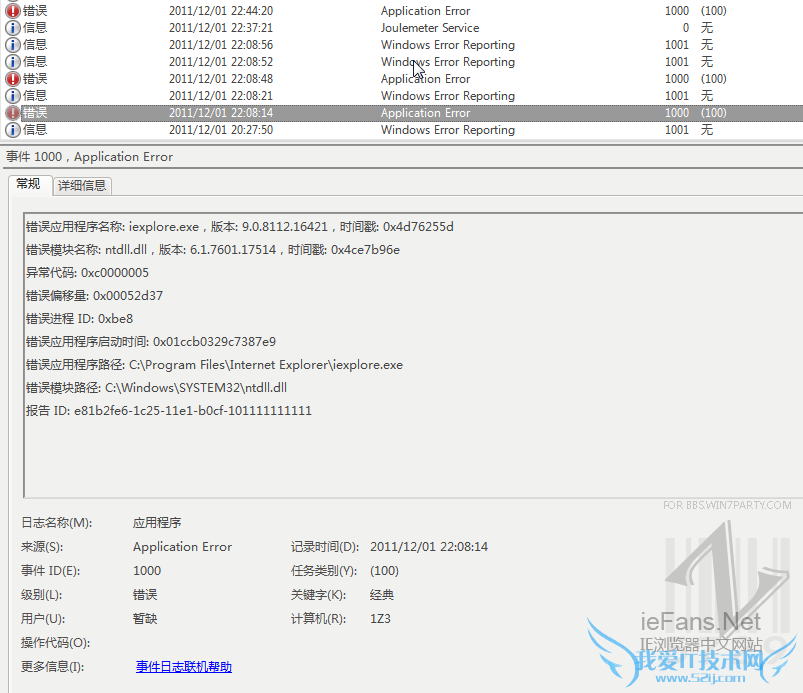This screenshot has width=803, height=693.
Task: Select timestamp 2011/12/01 22:37:21
Action: click(221, 28)
